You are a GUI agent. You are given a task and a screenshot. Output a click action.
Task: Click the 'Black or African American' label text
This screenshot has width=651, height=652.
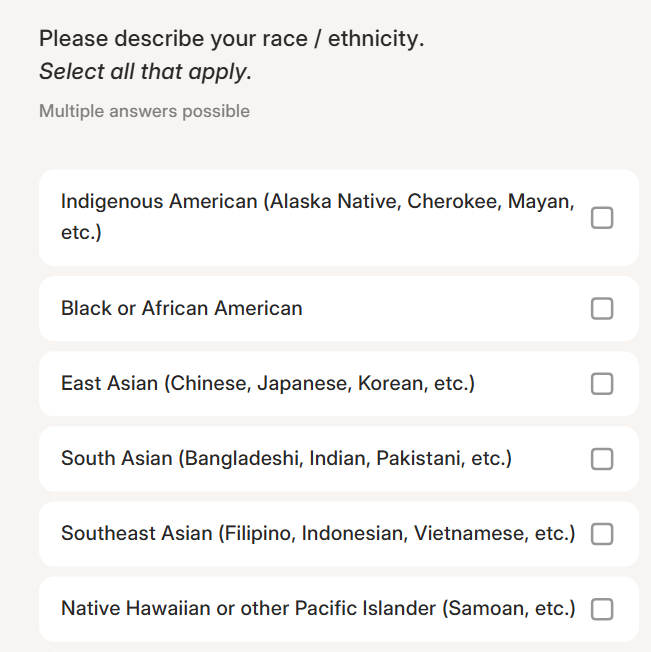(x=182, y=309)
